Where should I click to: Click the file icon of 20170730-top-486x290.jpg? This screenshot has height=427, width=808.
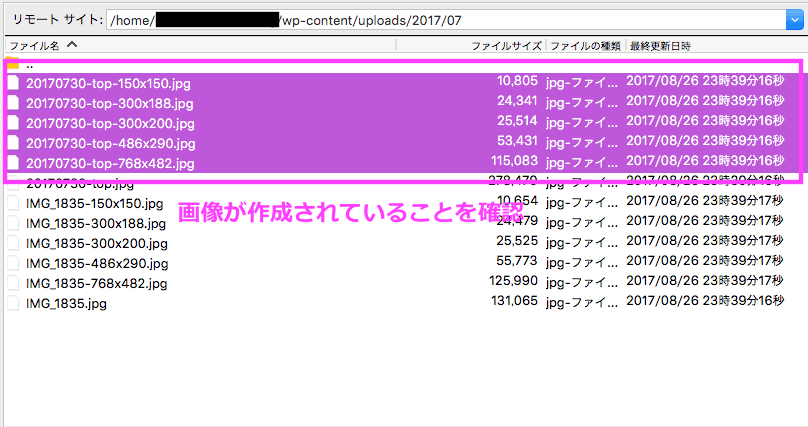tap(13, 143)
